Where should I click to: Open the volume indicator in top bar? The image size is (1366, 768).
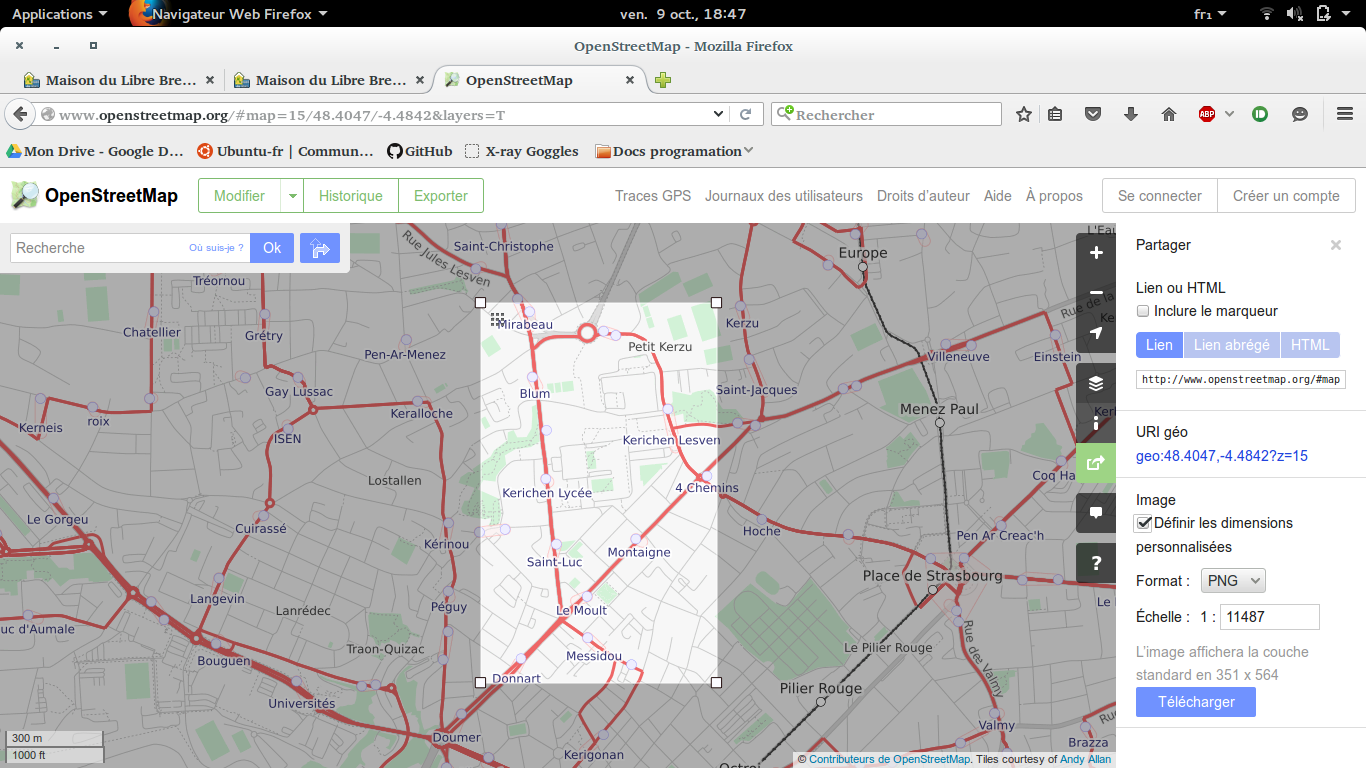1295,14
